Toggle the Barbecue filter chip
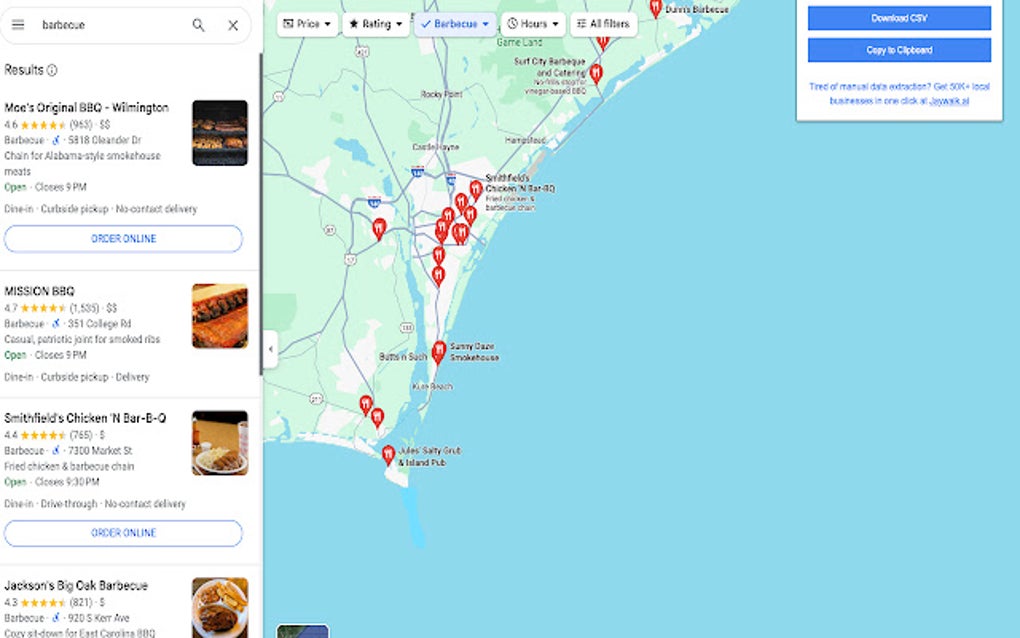The height and width of the screenshot is (638, 1020). (x=455, y=24)
